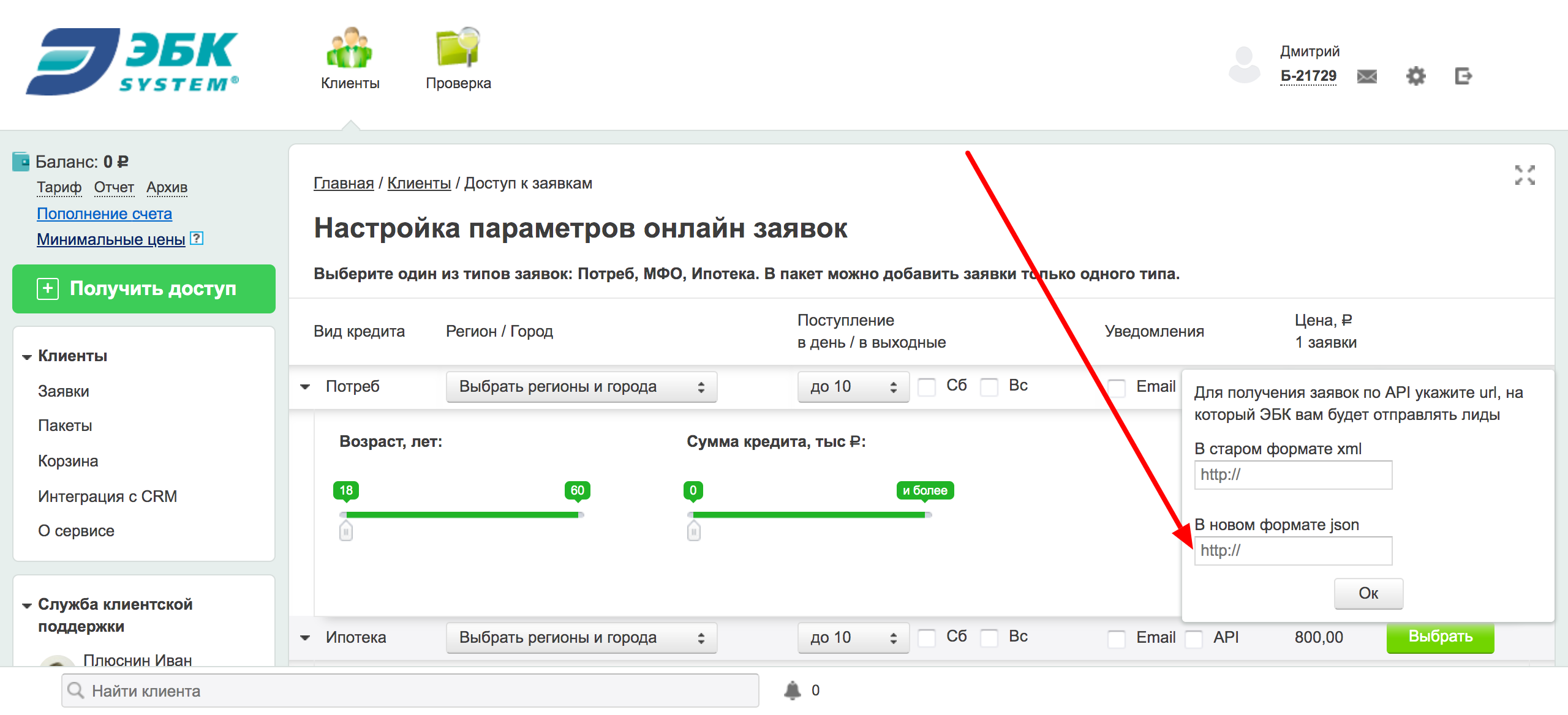The image size is (1568, 715).
Task: Click Плюснин Иван support contact
Action: click(x=138, y=660)
